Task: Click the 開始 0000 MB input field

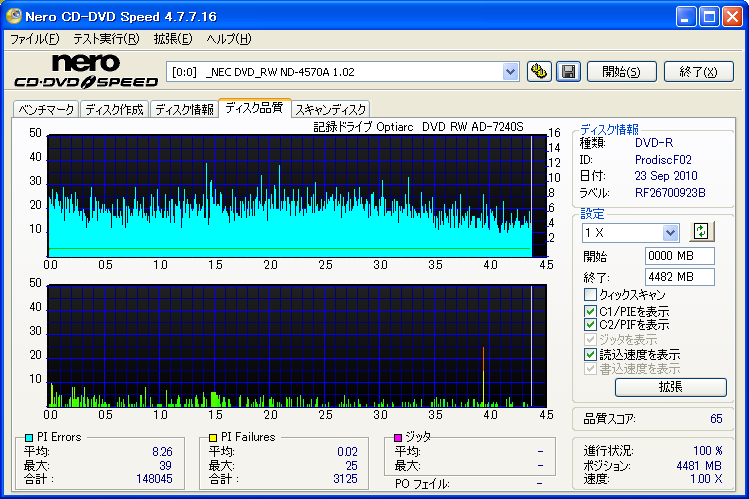Action: click(679, 255)
